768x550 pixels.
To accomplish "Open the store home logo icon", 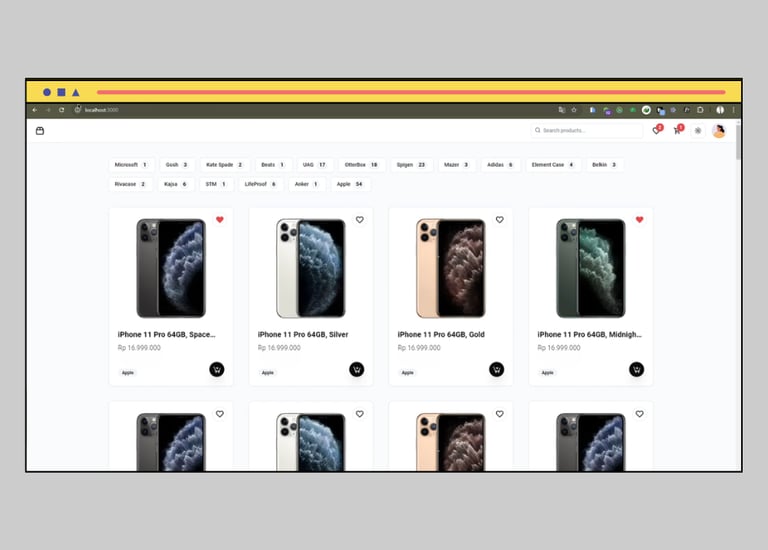I will coord(40,131).
